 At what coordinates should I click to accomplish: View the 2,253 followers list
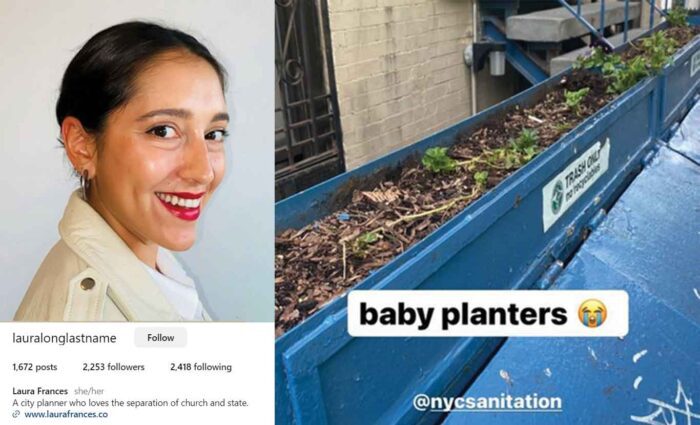point(113,367)
